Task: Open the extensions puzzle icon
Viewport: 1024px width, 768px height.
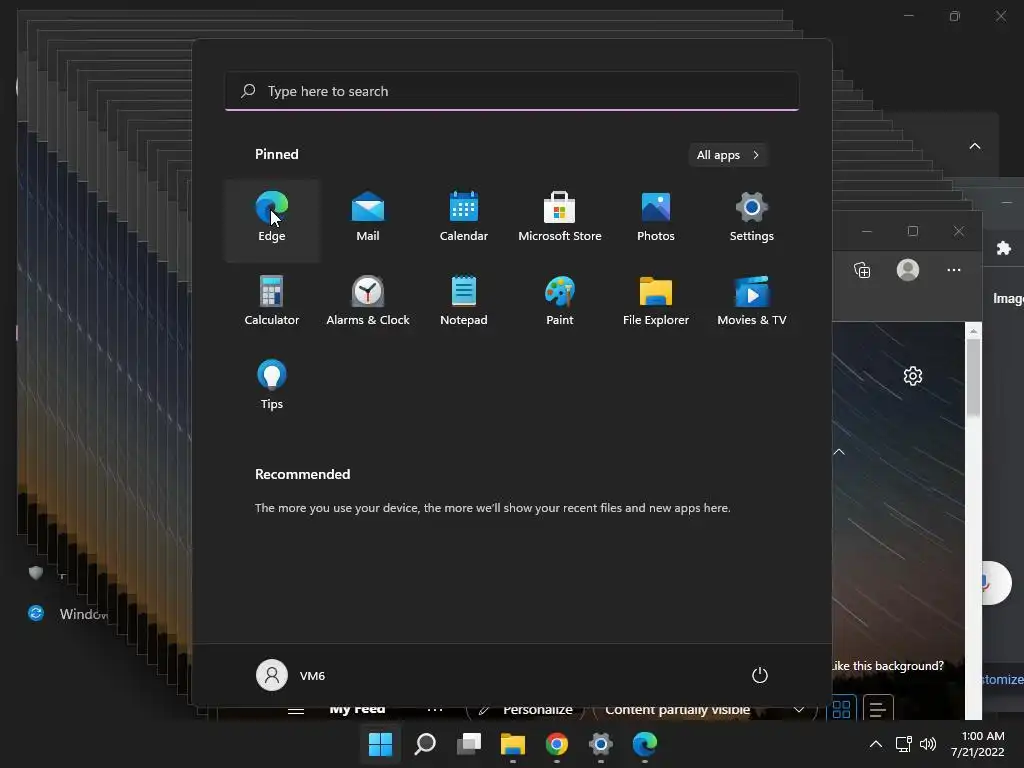Action: [x=1004, y=248]
